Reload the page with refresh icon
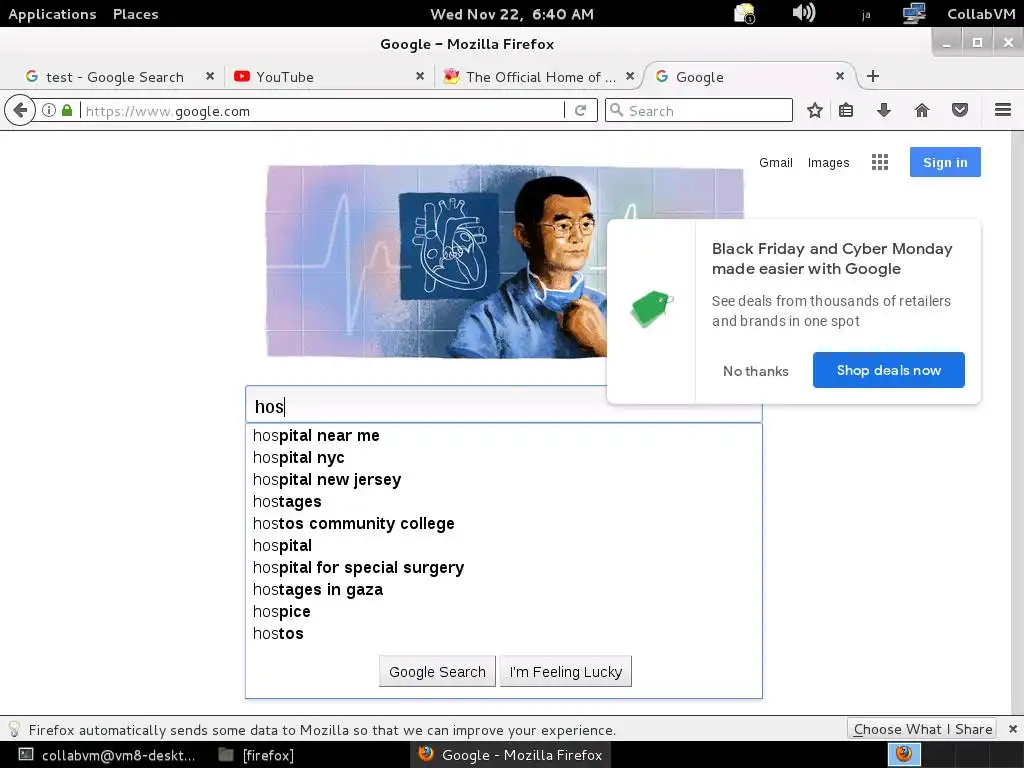The height and width of the screenshot is (768, 1024). click(x=580, y=110)
